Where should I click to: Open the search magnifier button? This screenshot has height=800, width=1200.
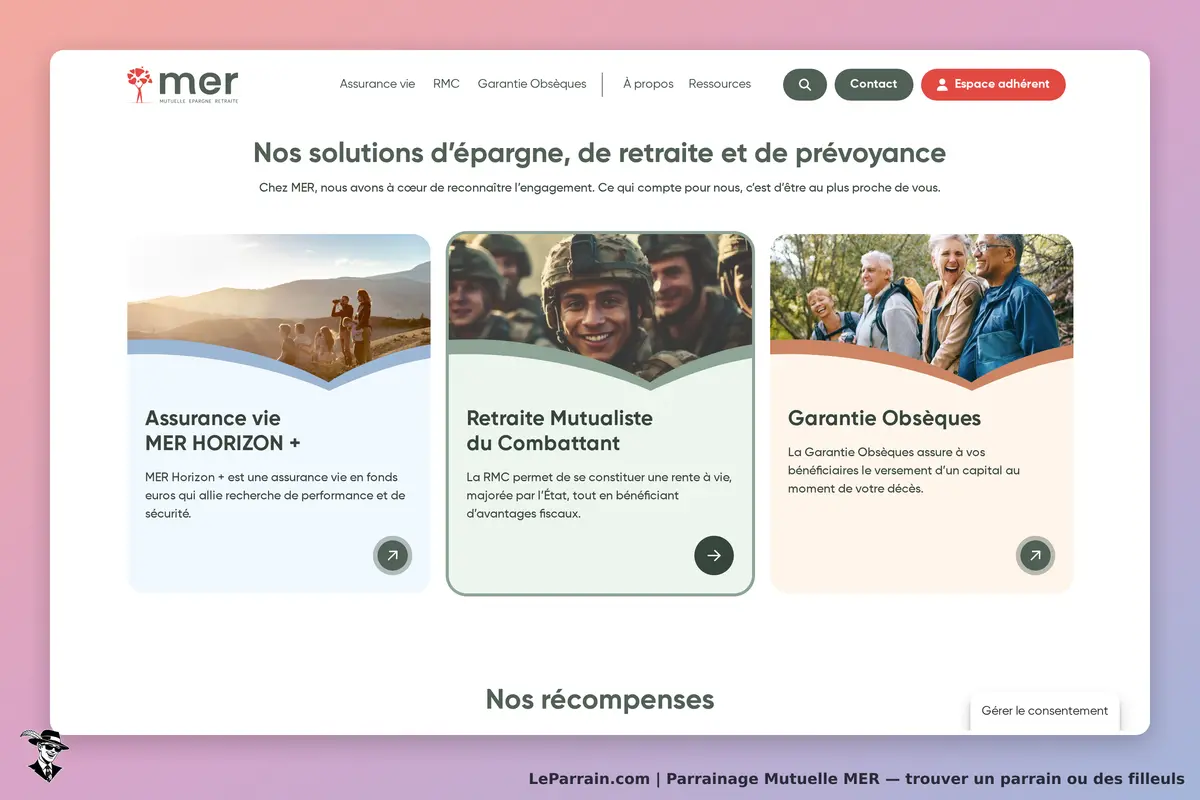[805, 85]
